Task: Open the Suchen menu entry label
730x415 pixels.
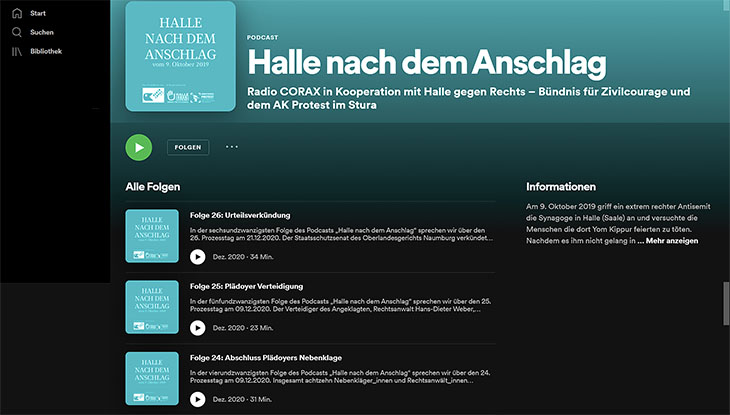Action: [42, 32]
